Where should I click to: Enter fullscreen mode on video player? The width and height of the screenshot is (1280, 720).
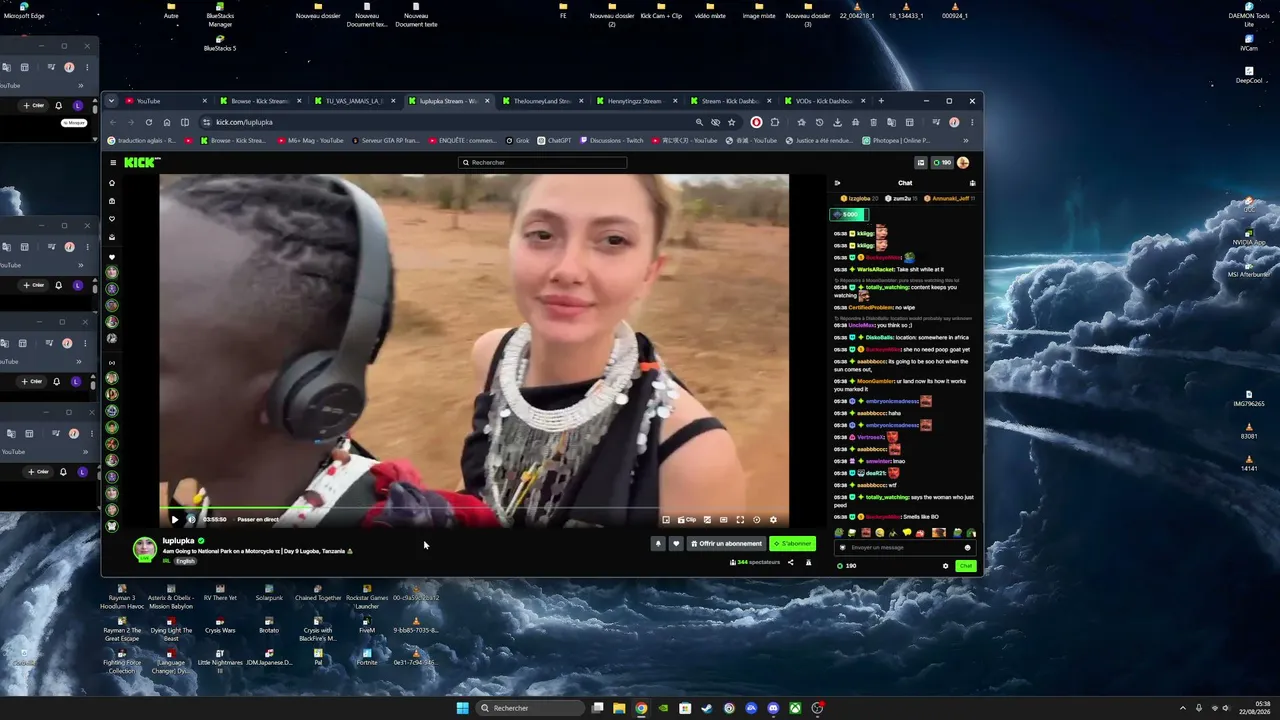(x=740, y=520)
